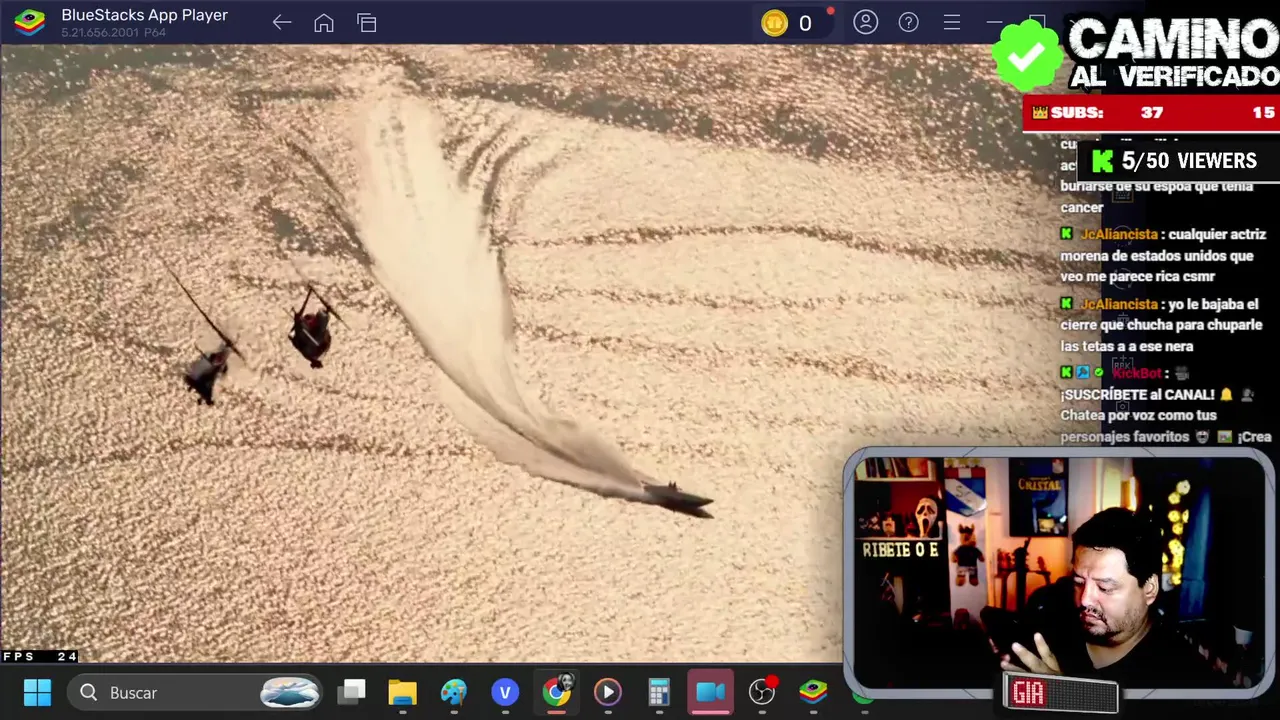Open the BlueStacks account profile icon

865,22
